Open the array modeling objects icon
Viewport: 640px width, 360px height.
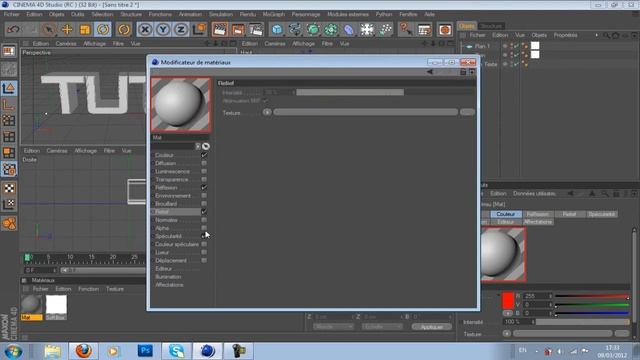pyautogui.click(x=331, y=29)
